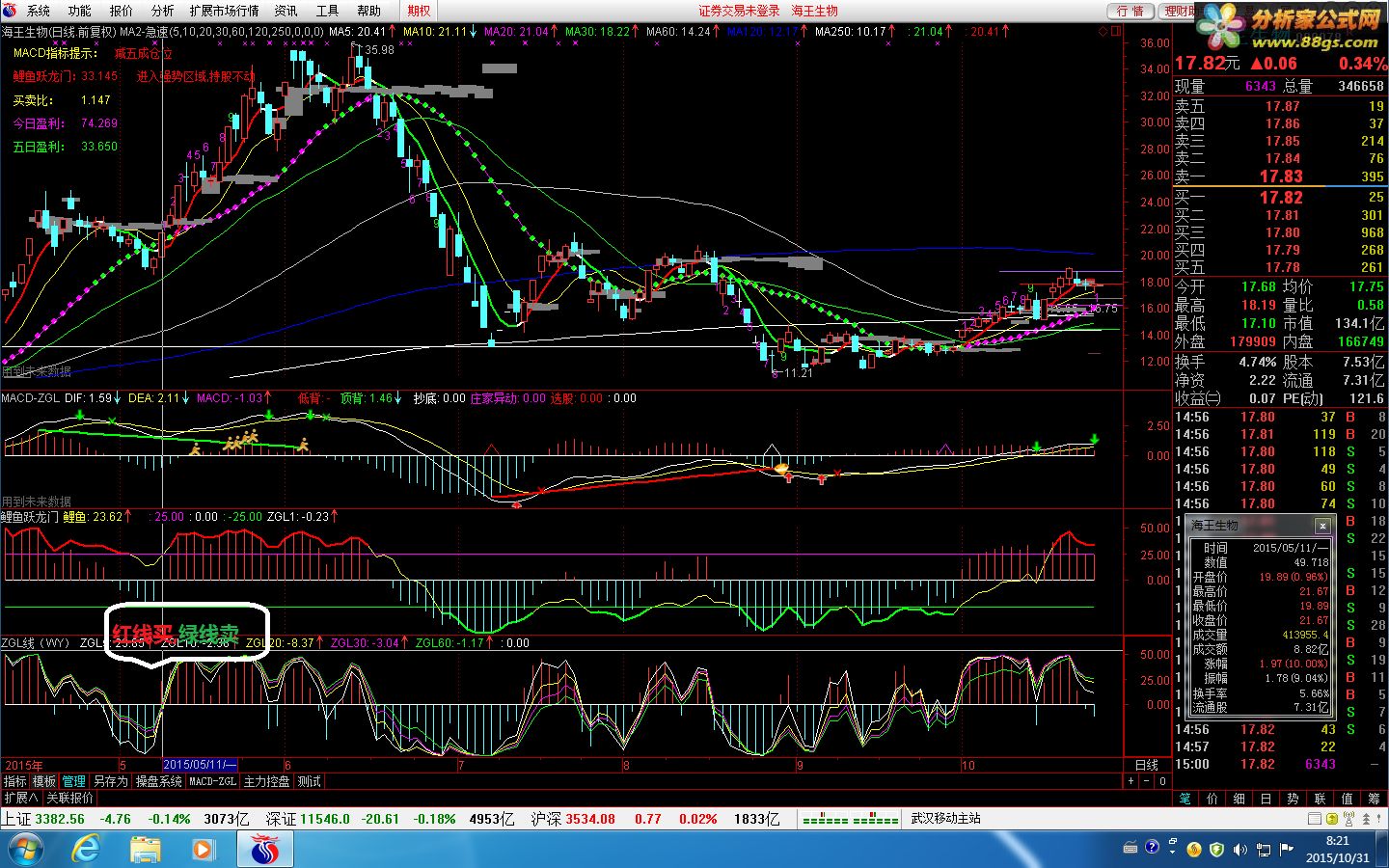The width and height of the screenshot is (1389, 868).
Task: Click the 买一 price 17.82
Action: point(1281,198)
